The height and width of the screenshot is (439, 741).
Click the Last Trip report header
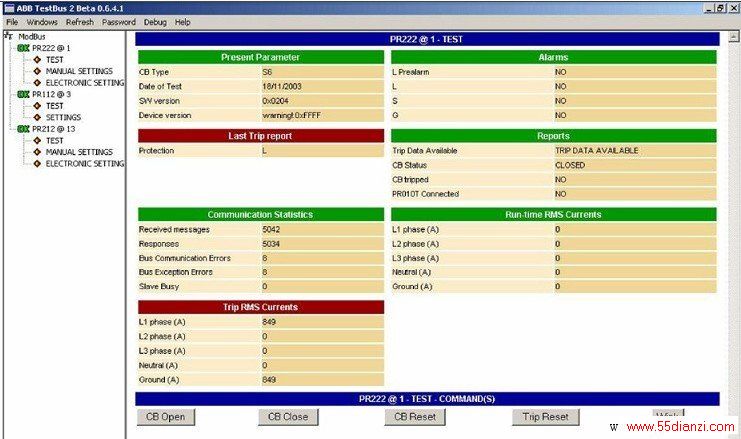pyautogui.click(x=260, y=136)
